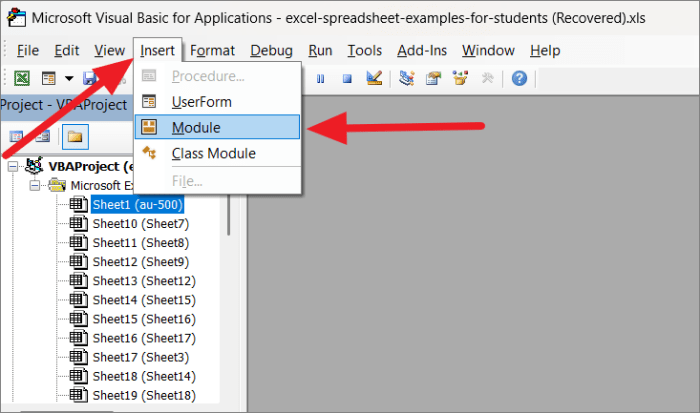Choose Module from Insert menu
Screen dimensions: 700x413
[x=217, y=127]
